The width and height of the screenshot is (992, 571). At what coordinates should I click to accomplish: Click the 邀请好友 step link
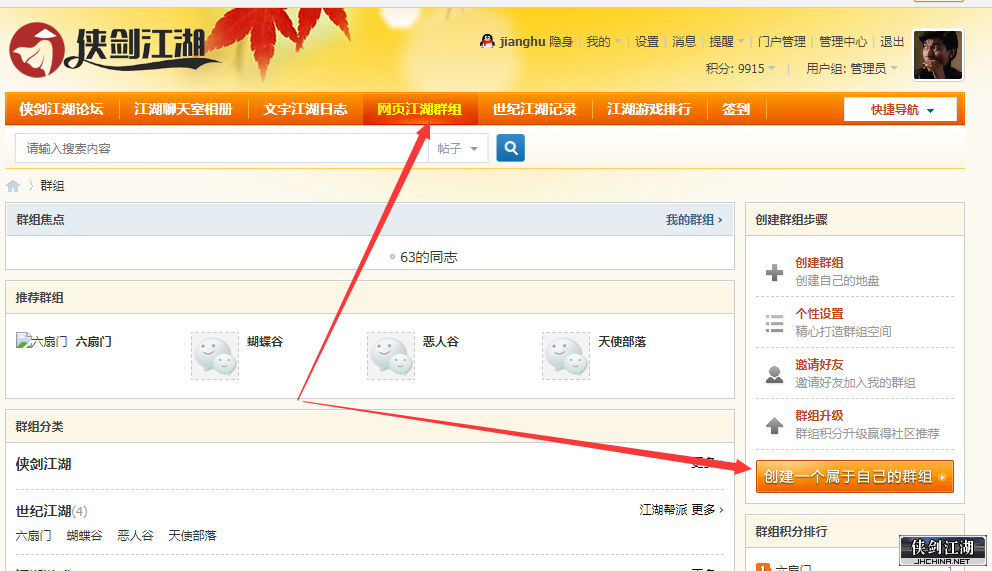[819, 365]
